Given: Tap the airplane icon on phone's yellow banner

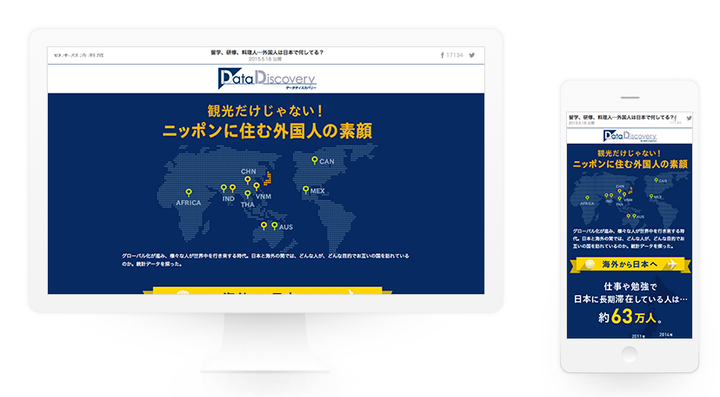Looking at the screenshot, I should pyautogui.click(x=672, y=264).
